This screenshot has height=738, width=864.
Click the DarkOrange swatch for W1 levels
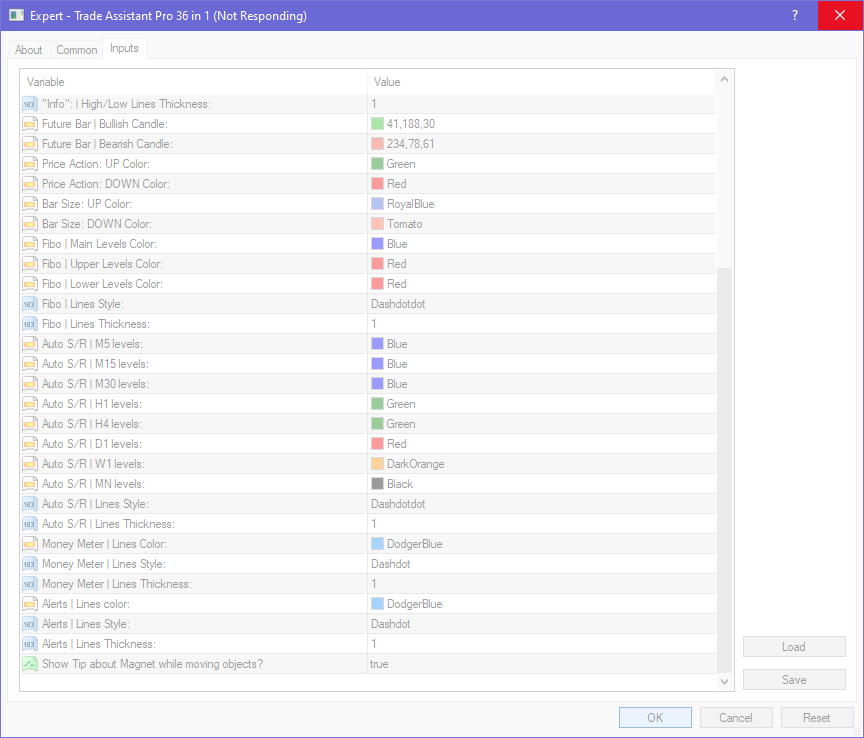[377, 464]
